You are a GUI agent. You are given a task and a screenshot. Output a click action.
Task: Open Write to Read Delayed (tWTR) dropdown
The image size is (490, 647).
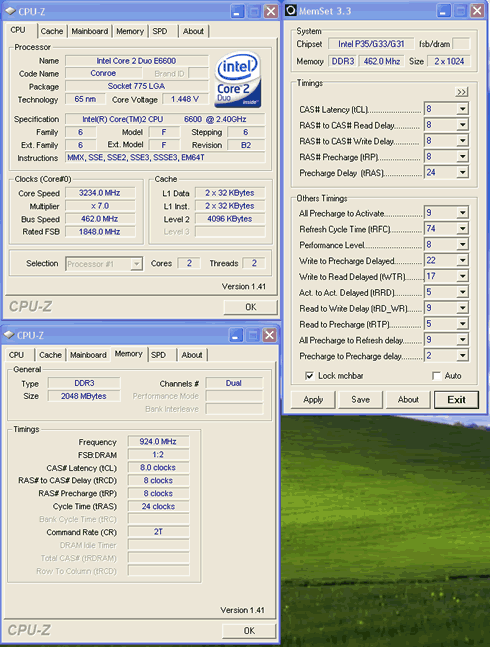pos(462,276)
